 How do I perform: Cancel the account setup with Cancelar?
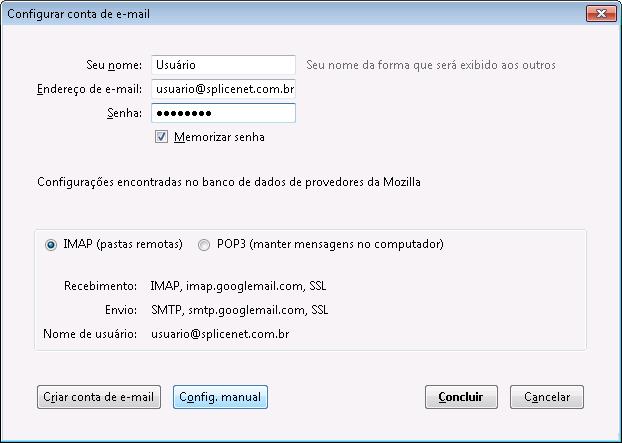[547, 397]
